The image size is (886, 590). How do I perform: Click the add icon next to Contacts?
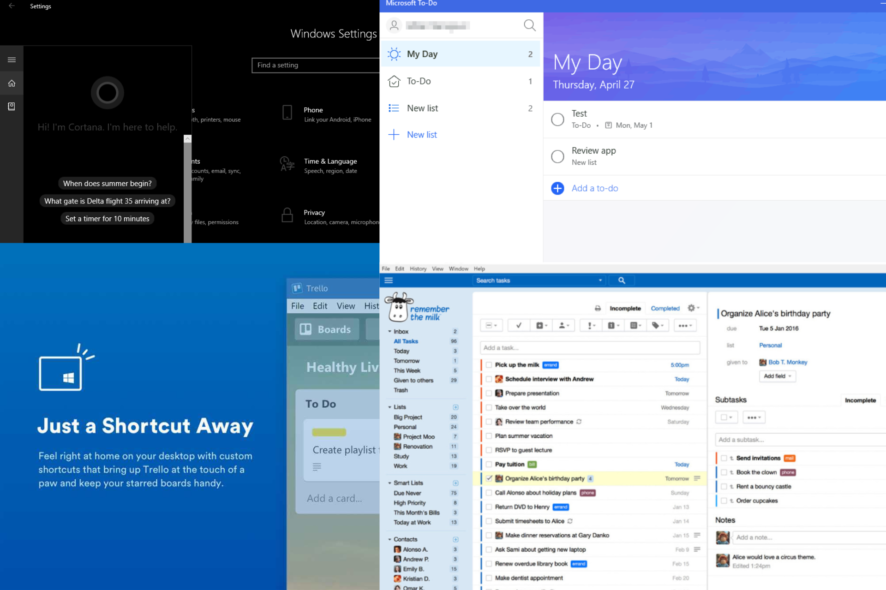pos(455,540)
